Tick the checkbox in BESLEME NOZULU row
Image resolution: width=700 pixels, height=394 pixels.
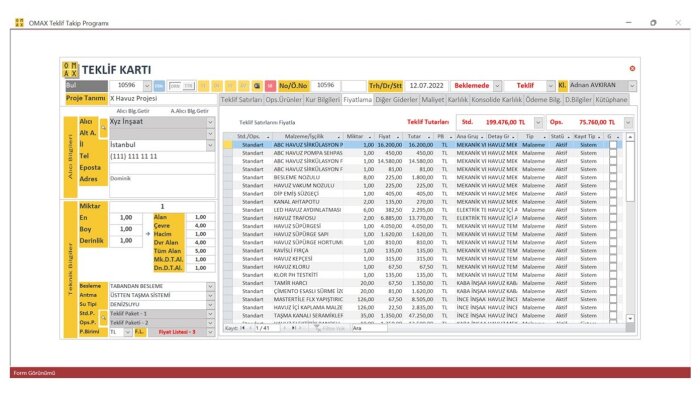(613, 177)
